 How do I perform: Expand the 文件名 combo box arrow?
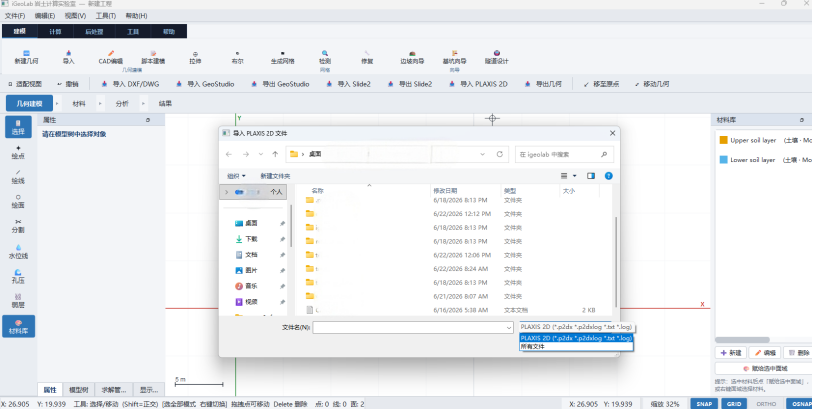tap(509, 327)
